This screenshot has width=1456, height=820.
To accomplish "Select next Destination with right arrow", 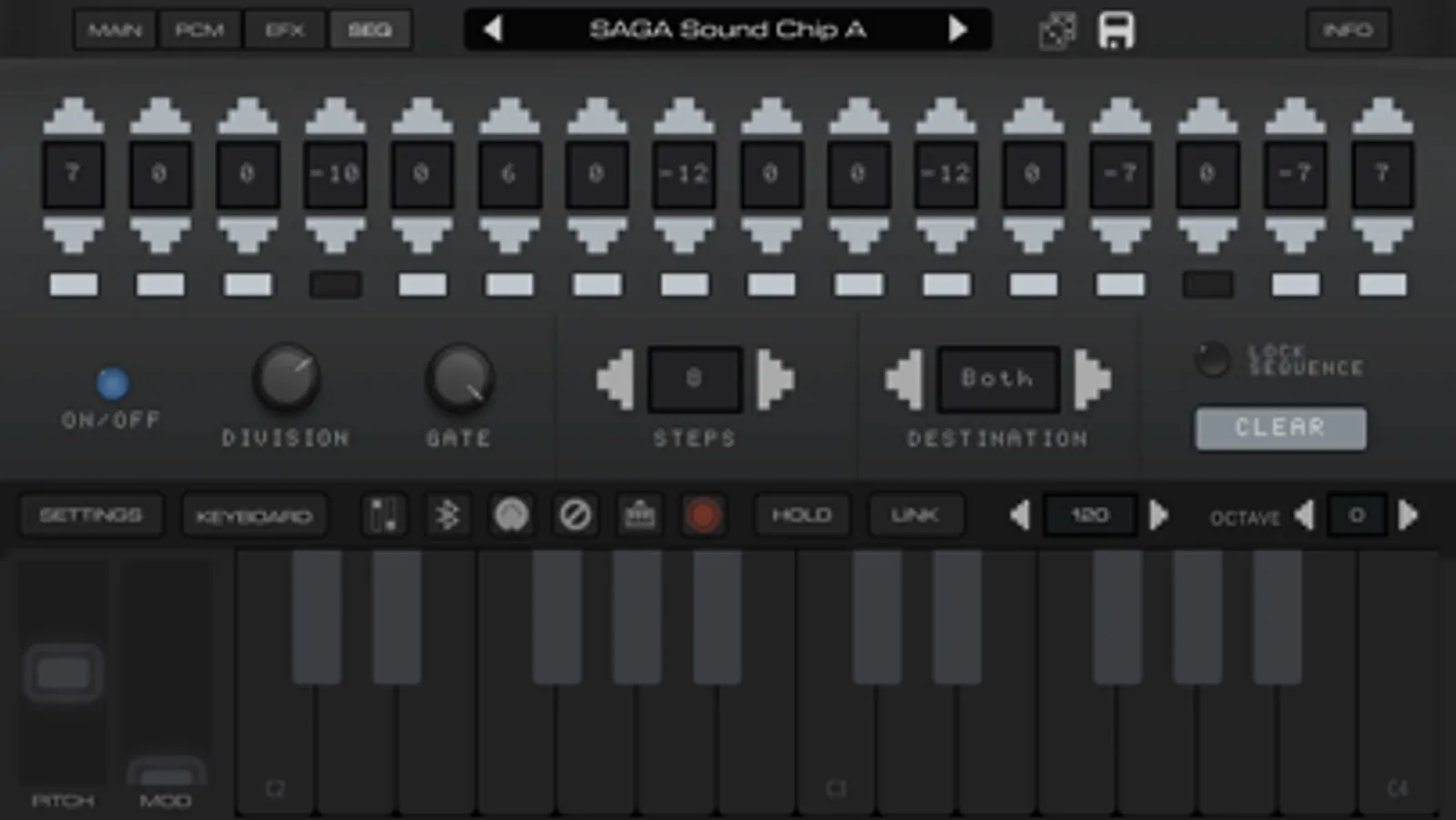I will (1093, 379).
